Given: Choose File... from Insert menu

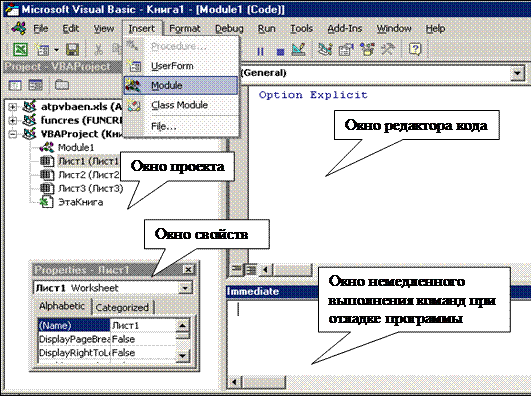Looking at the screenshot, I should click(181, 126).
